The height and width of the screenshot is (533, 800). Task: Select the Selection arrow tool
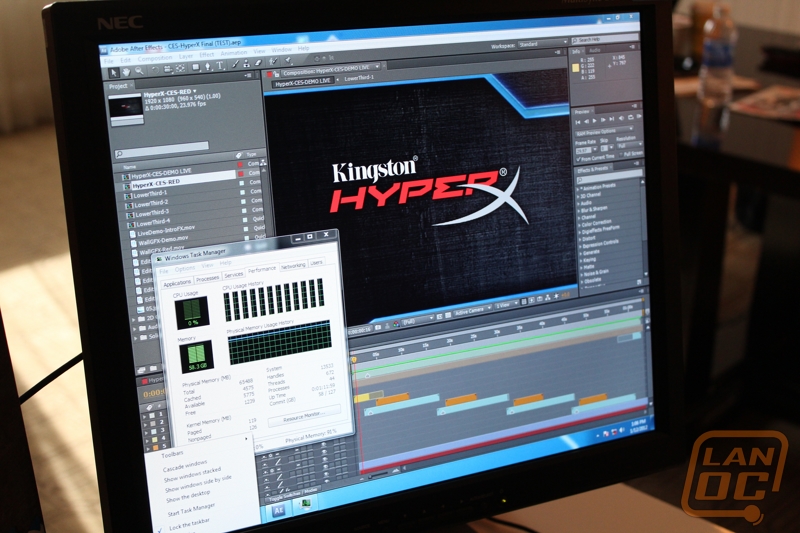click(114, 74)
